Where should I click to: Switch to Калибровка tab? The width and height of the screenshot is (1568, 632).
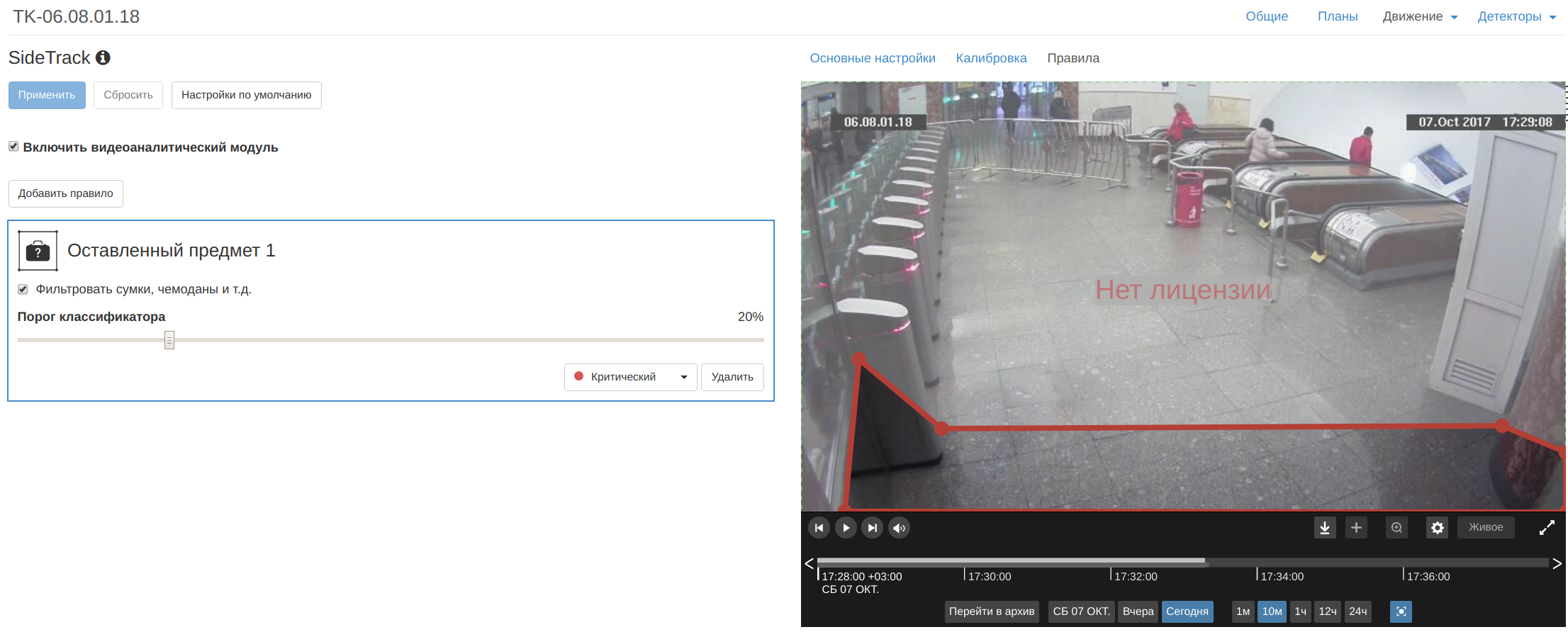pyautogui.click(x=991, y=58)
